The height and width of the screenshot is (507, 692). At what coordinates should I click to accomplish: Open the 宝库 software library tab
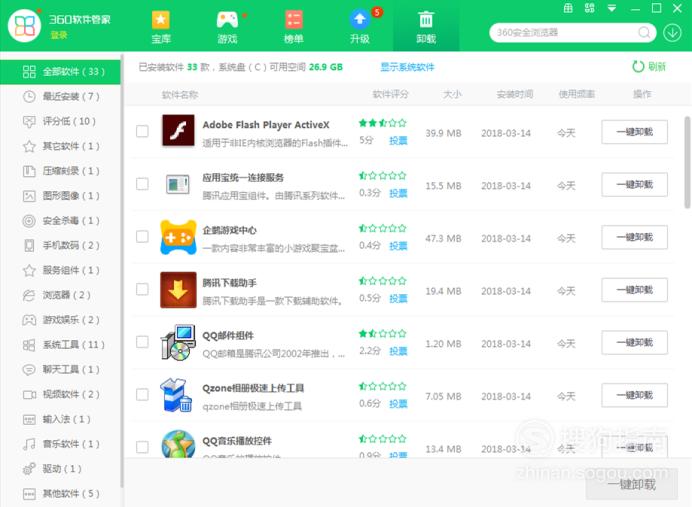161,26
